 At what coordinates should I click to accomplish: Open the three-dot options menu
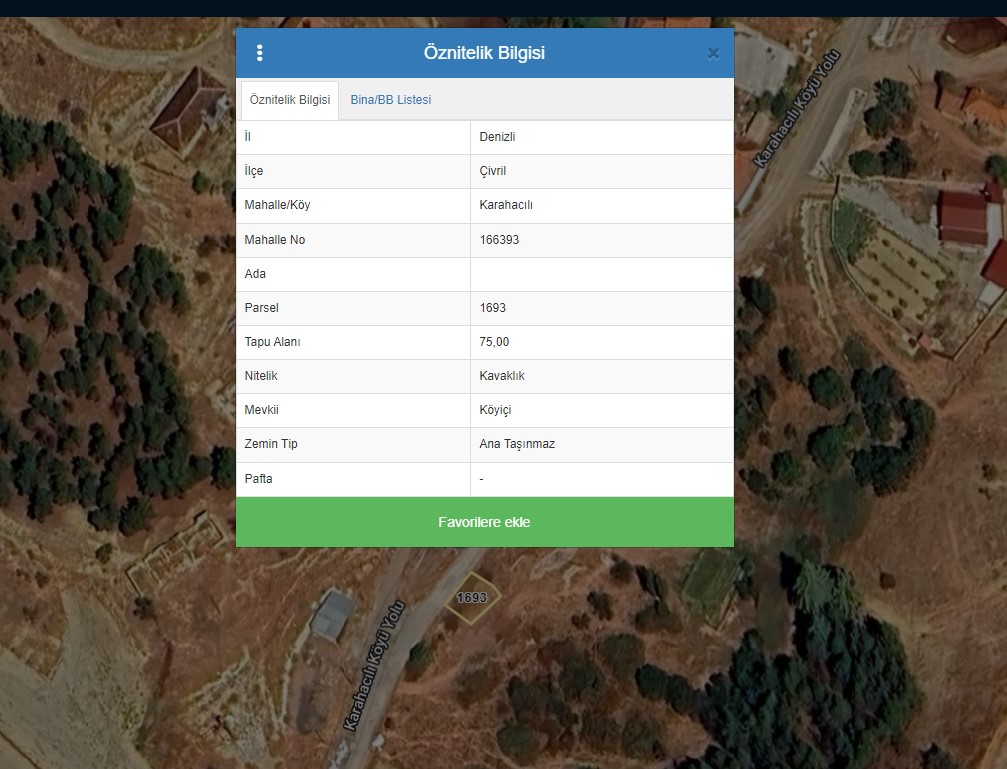pyautogui.click(x=260, y=53)
